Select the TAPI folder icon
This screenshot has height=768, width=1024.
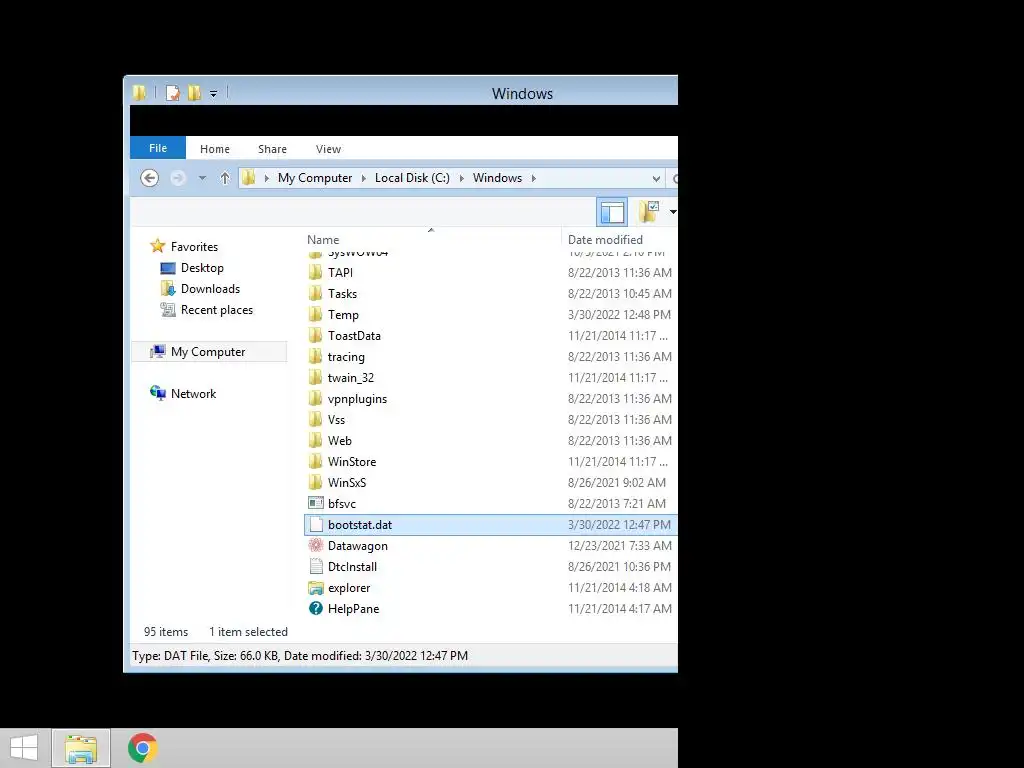(315, 272)
